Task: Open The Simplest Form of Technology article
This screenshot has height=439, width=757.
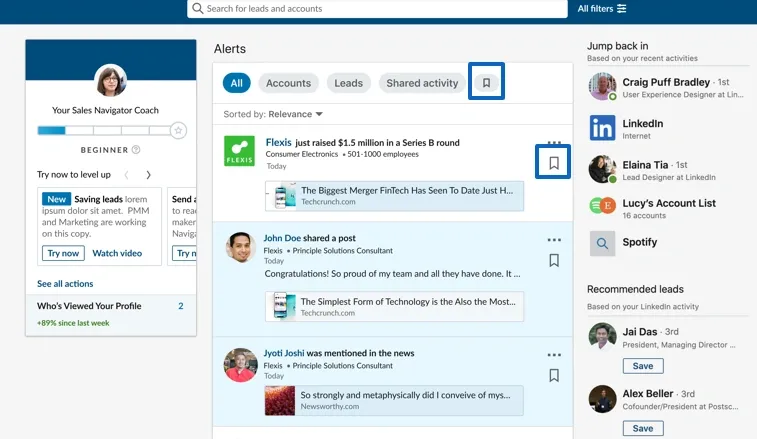Action: 394,306
